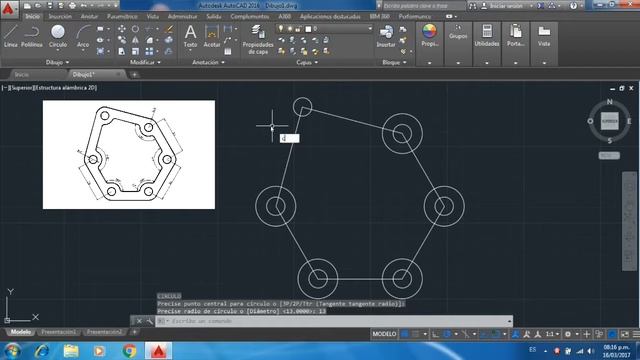Open the Administrar ribbon tab
The image size is (640, 360).
pyautogui.click(x=182, y=17)
